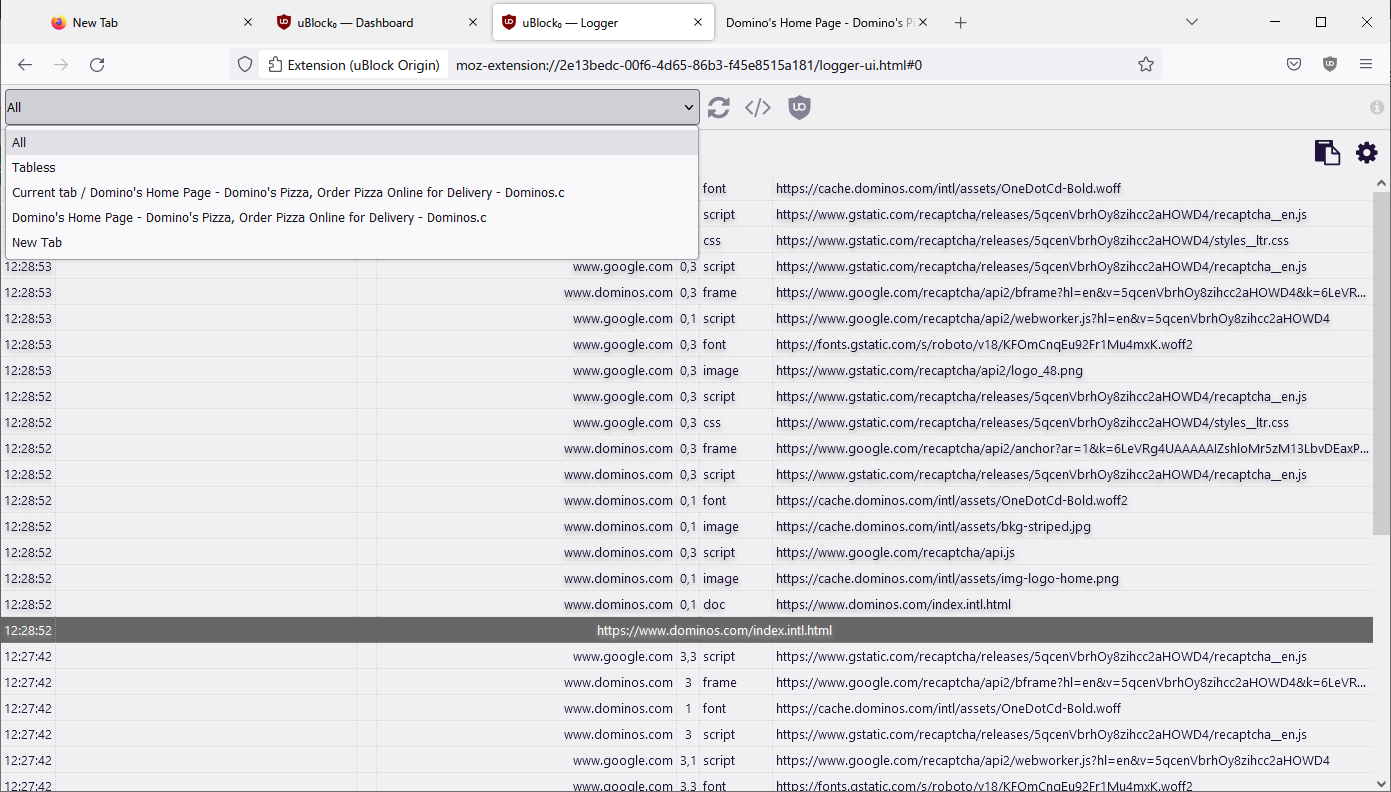The height and width of the screenshot is (792, 1391).
Task: Open the logger settings gear
Action: (1366, 152)
